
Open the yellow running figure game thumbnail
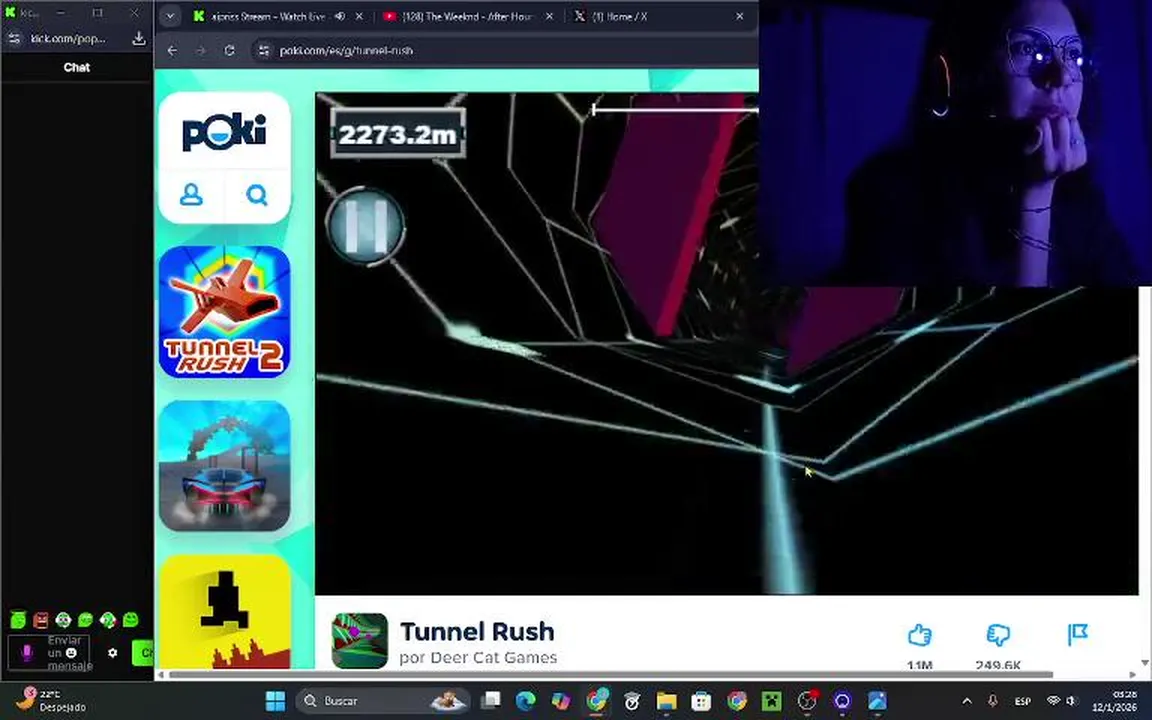click(x=224, y=611)
